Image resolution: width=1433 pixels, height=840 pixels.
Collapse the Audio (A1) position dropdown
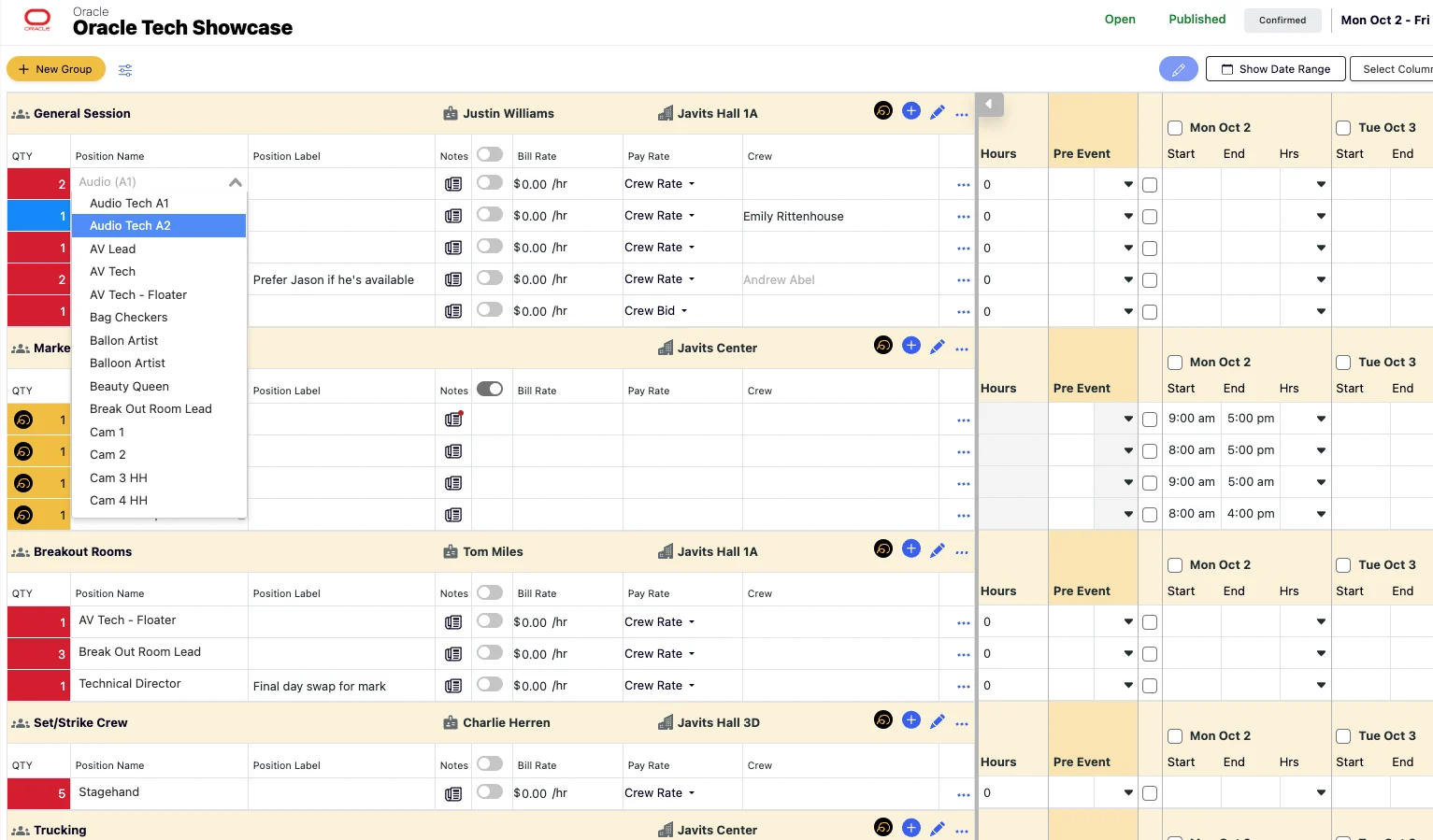coord(236,183)
